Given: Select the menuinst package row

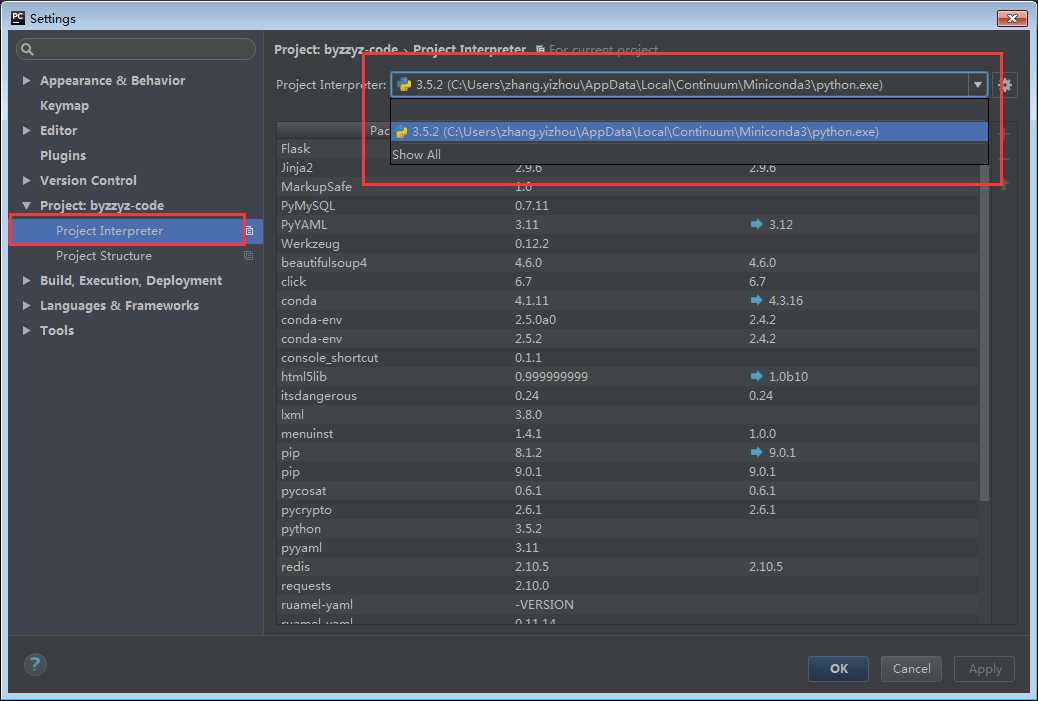Looking at the screenshot, I should pyautogui.click(x=628, y=434).
